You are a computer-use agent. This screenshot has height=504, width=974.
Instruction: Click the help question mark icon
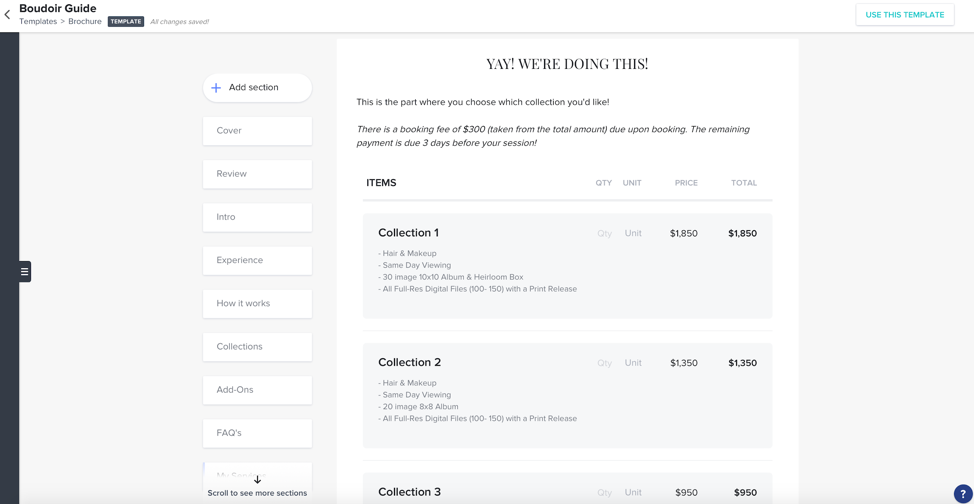(x=962, y=493)
